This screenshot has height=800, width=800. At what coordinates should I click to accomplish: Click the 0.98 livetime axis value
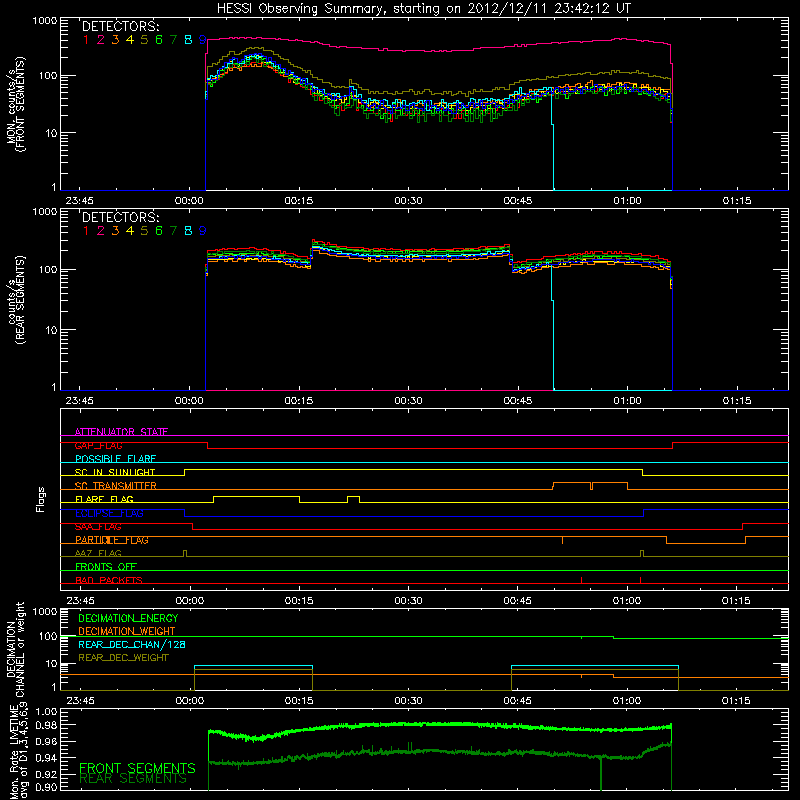(x=46, y=725)
